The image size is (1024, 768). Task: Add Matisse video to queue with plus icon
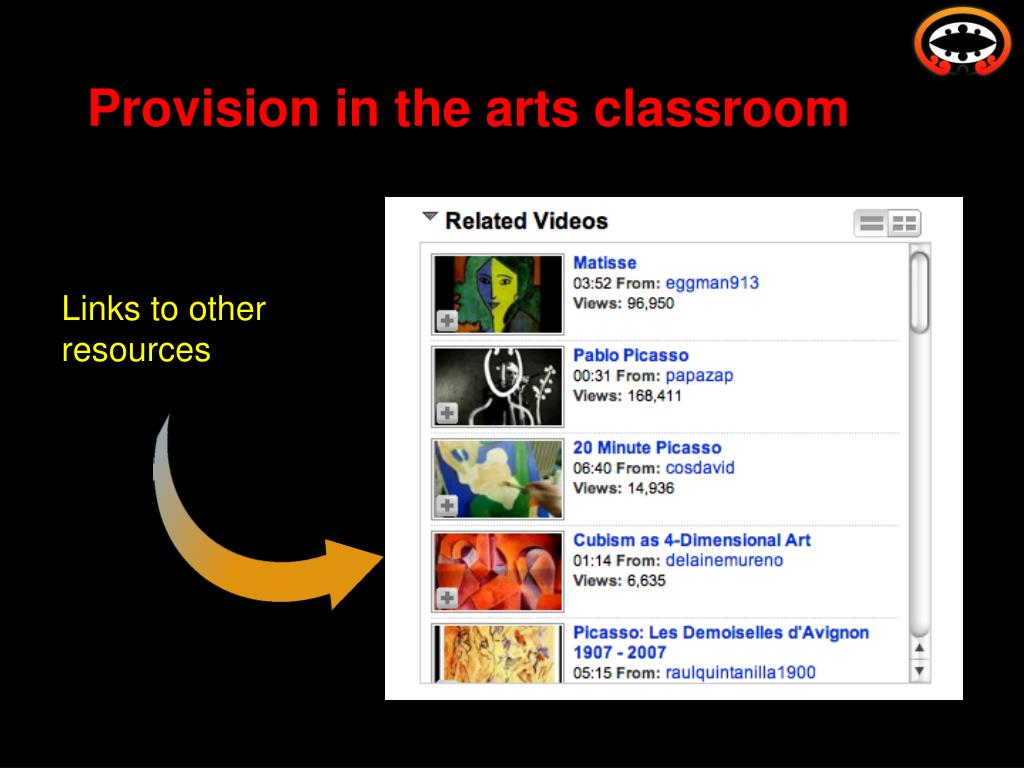[x=447, y=321]
